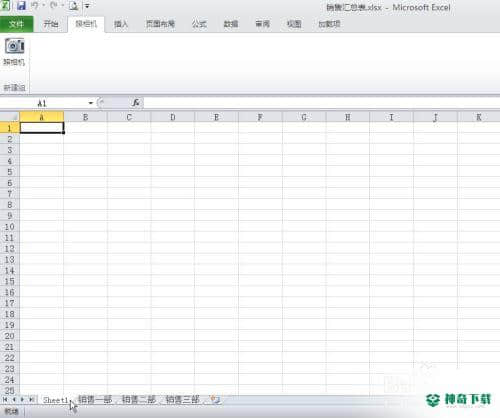Click the print preview icon in quick access toolbar
This screenshot has width=500, height=418.
click(74, 6)
